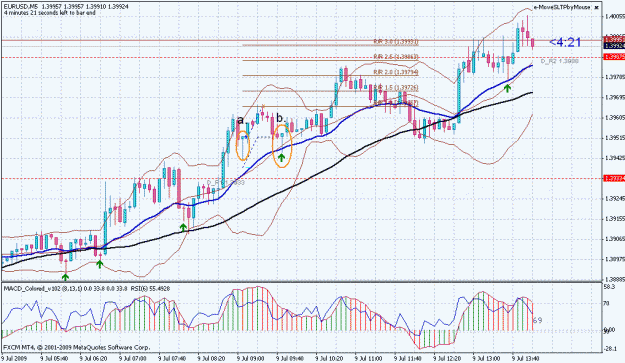Click the 1.40055 price on the axis
The image size is (625, 363).
[614, 17]
